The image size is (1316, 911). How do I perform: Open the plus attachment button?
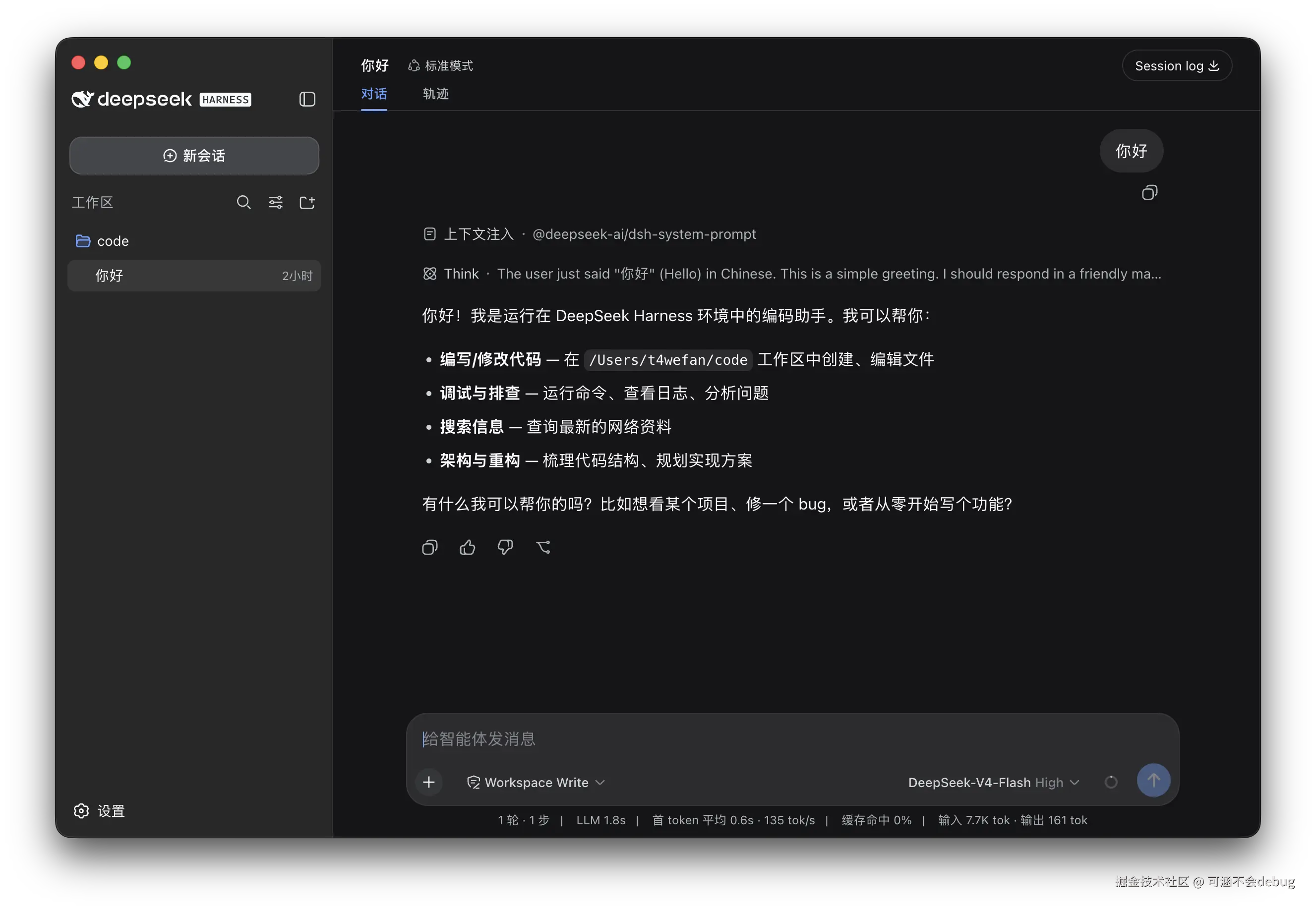[x=429, y=782]
